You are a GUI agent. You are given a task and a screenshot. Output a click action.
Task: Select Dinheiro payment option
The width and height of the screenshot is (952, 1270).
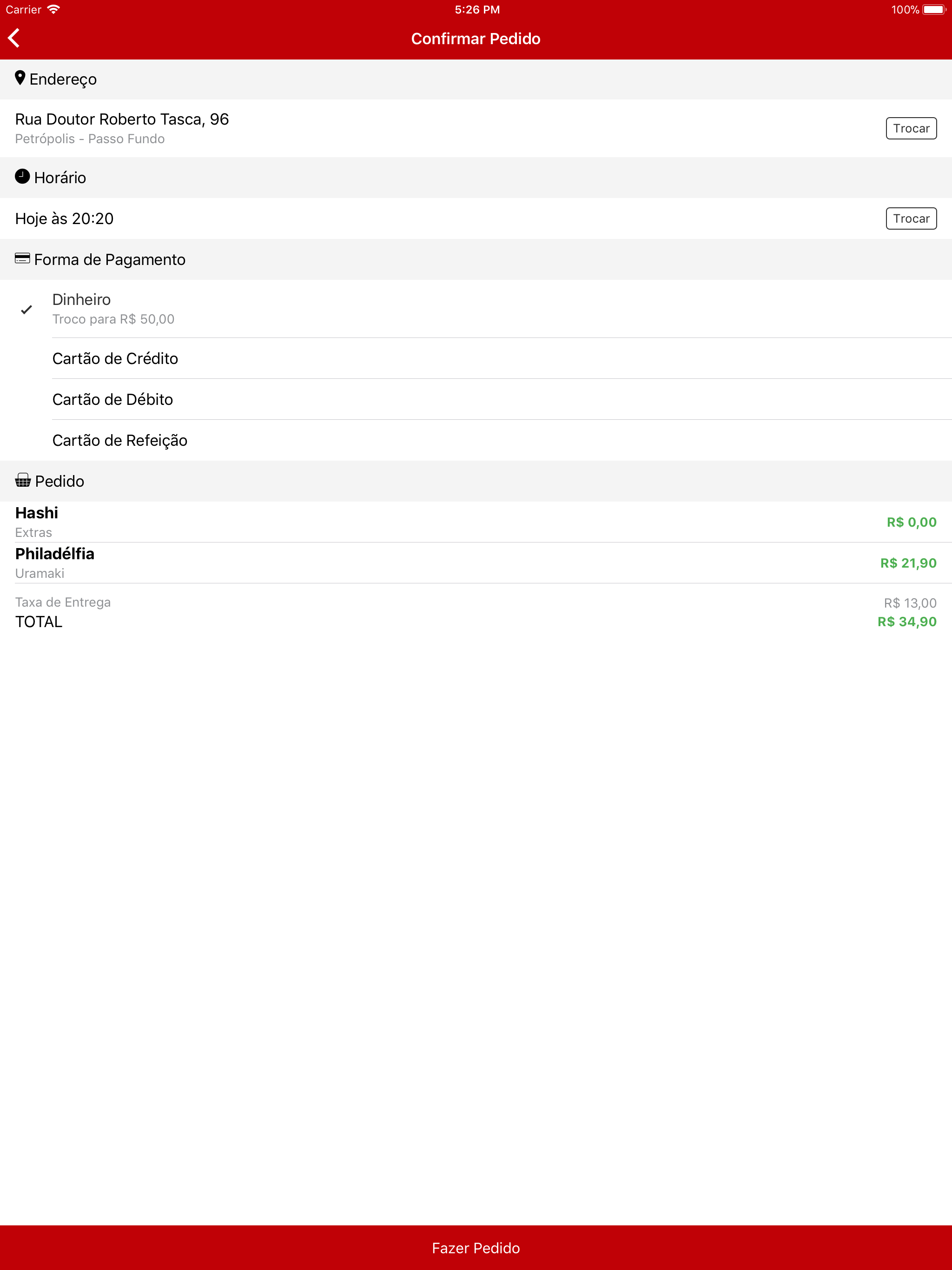(476, 309)
